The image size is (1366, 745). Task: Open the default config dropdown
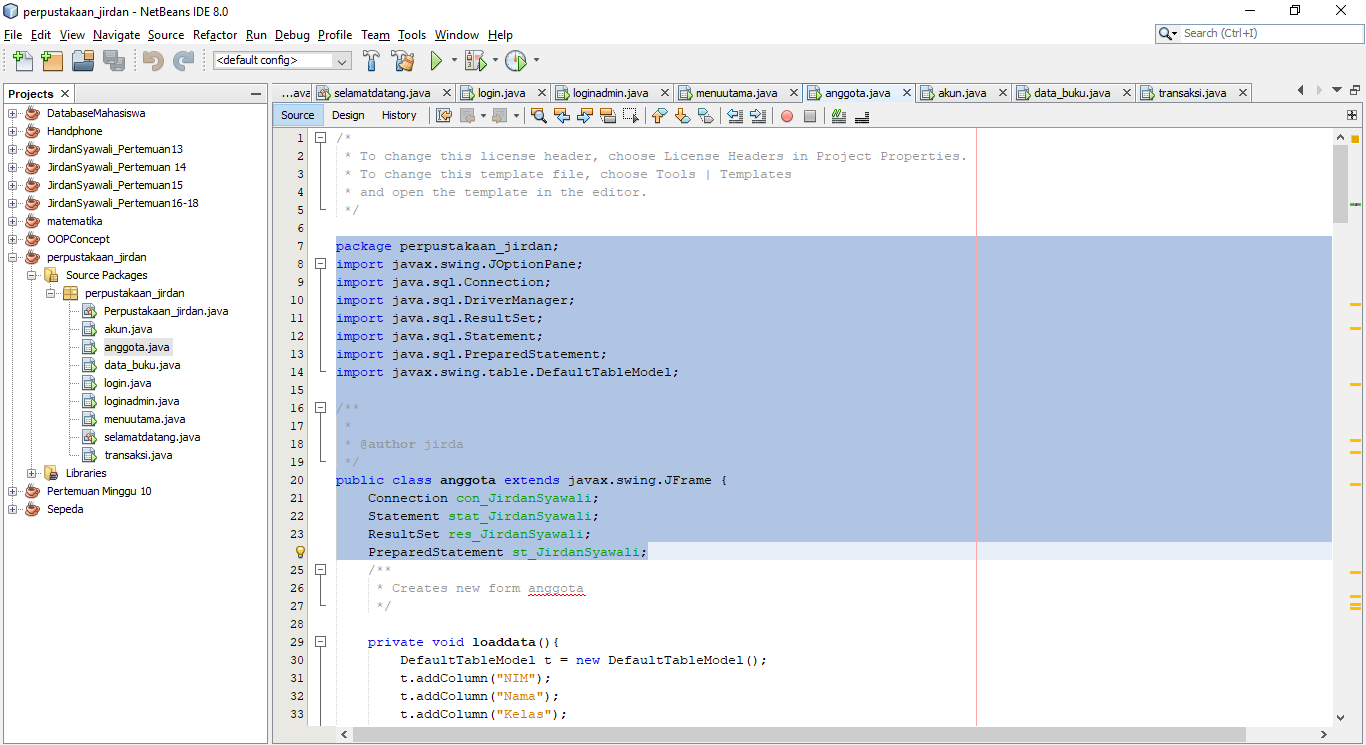(341, 61)
